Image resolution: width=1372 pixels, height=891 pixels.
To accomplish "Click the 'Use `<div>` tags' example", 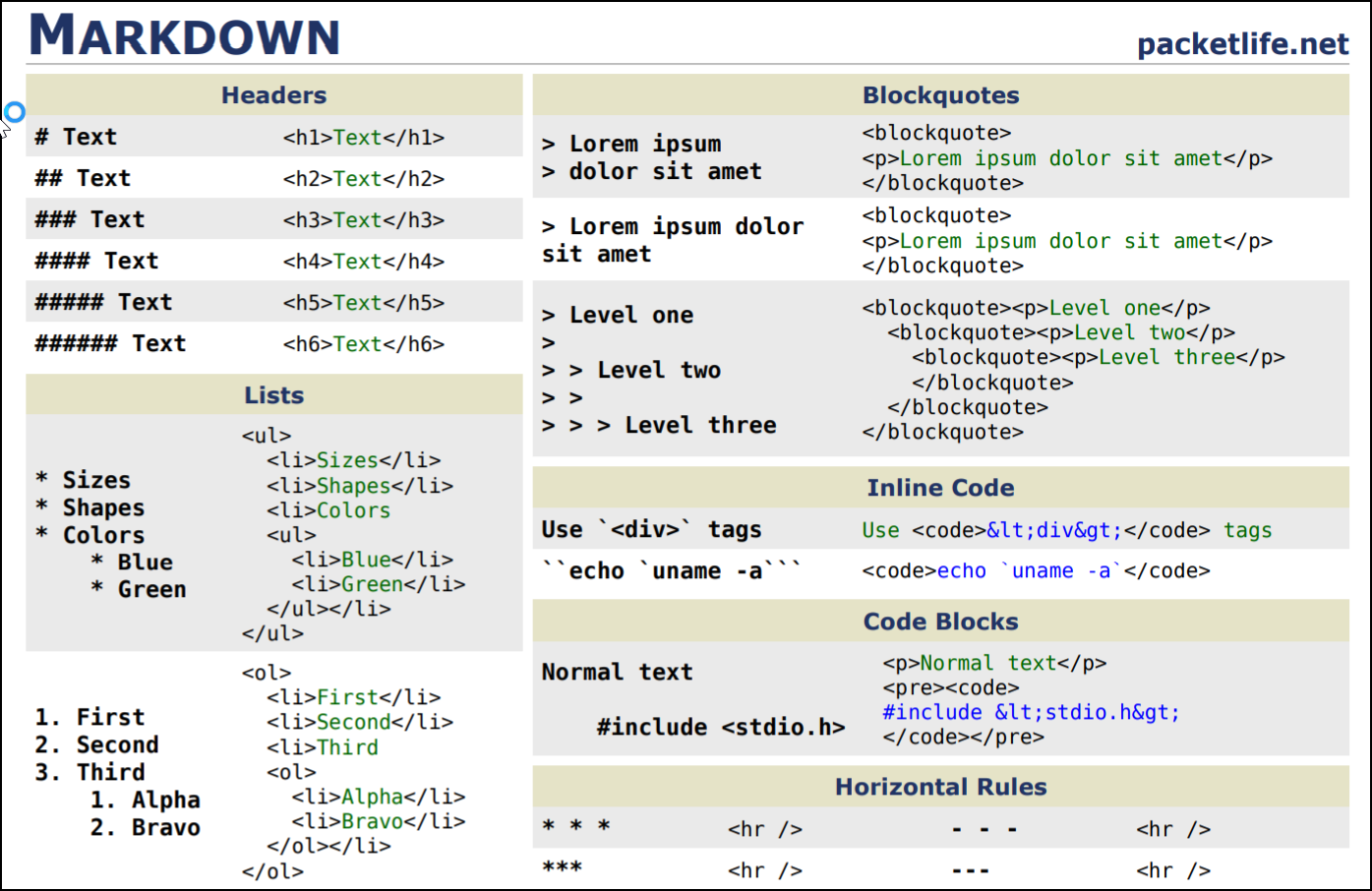I will [651, 529].
